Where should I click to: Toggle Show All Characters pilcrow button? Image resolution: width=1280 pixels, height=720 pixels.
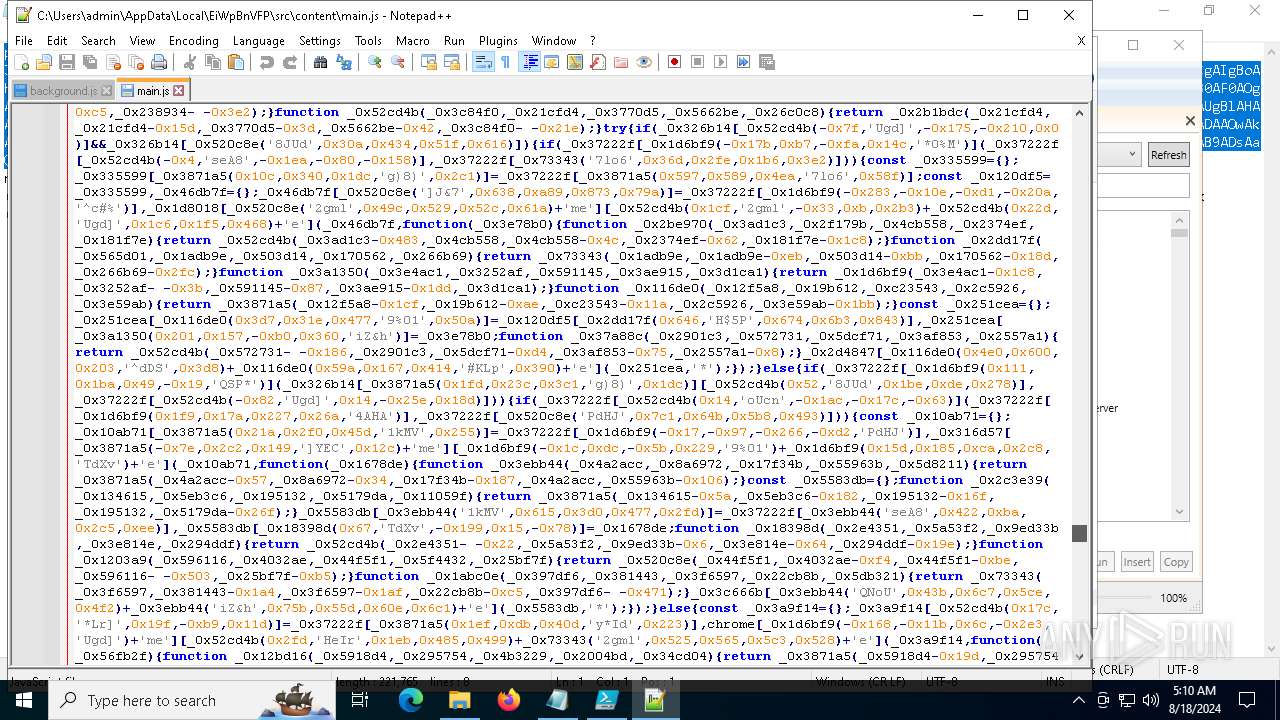[x=506, y=62]
